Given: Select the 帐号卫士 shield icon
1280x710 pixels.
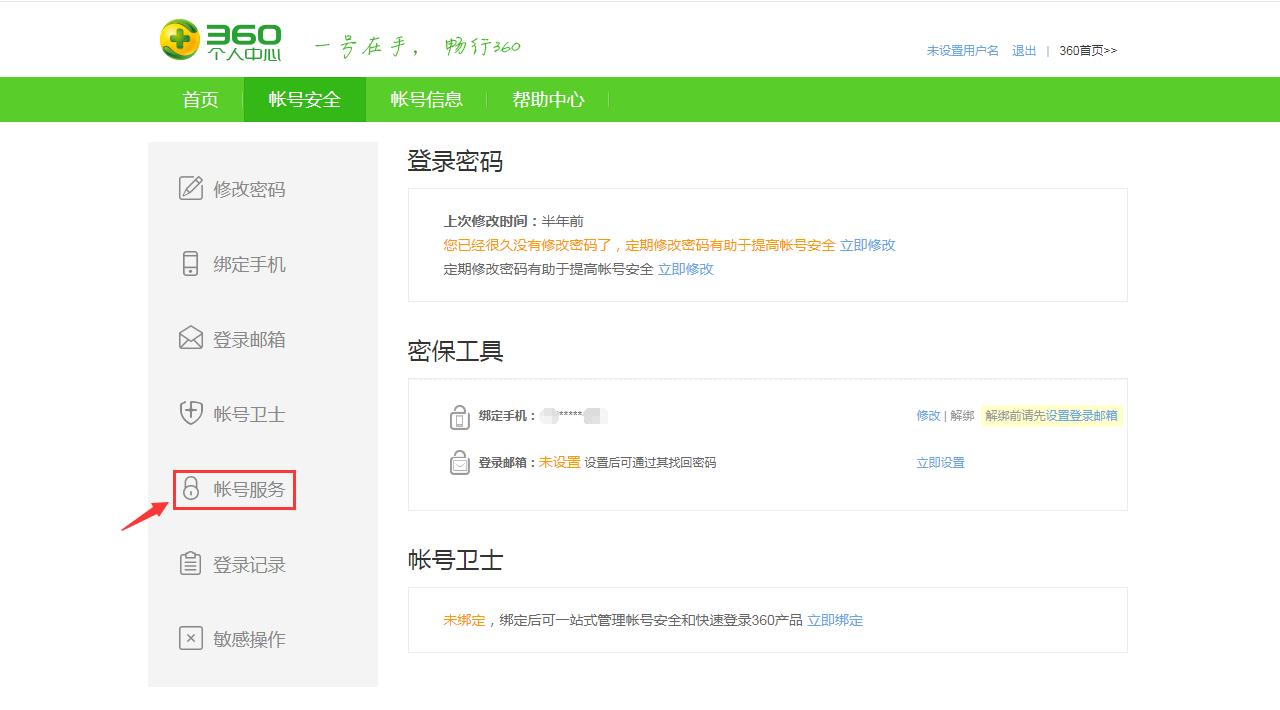Looking at the screenshot, I should point(190,414).
